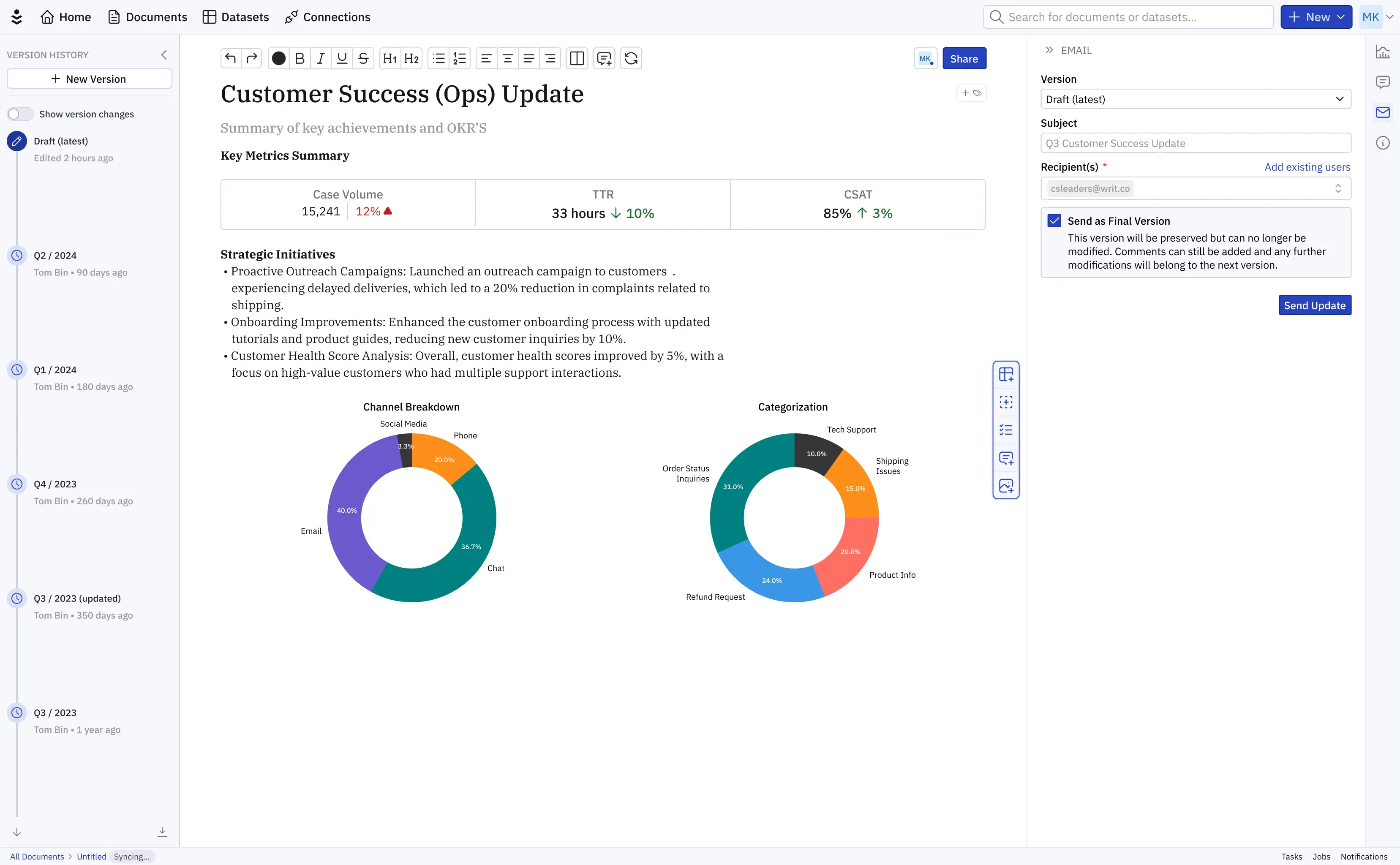Switch to the Datasets section
Viewport: 1400px width, 865px height.
pos(235,16)
